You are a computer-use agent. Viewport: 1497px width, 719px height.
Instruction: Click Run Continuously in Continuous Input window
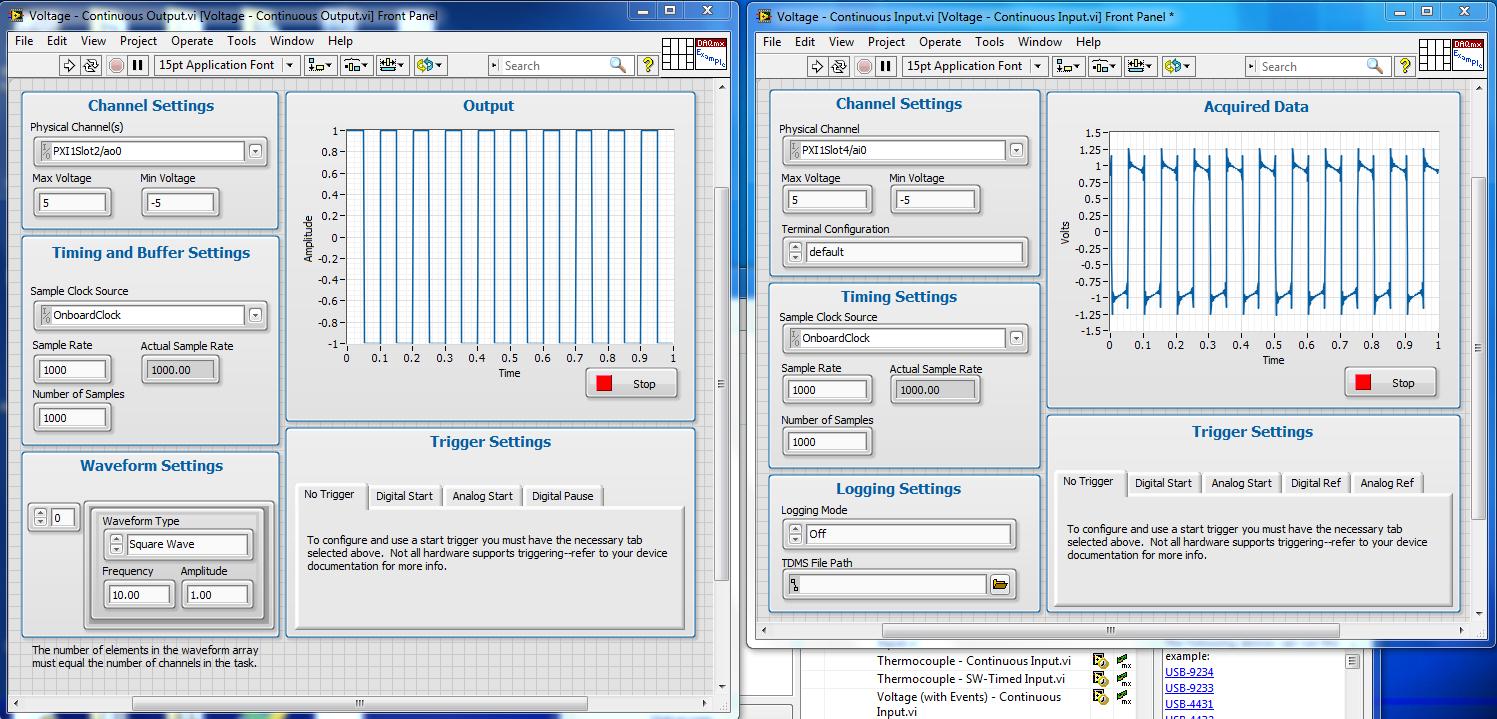point(840,66)
